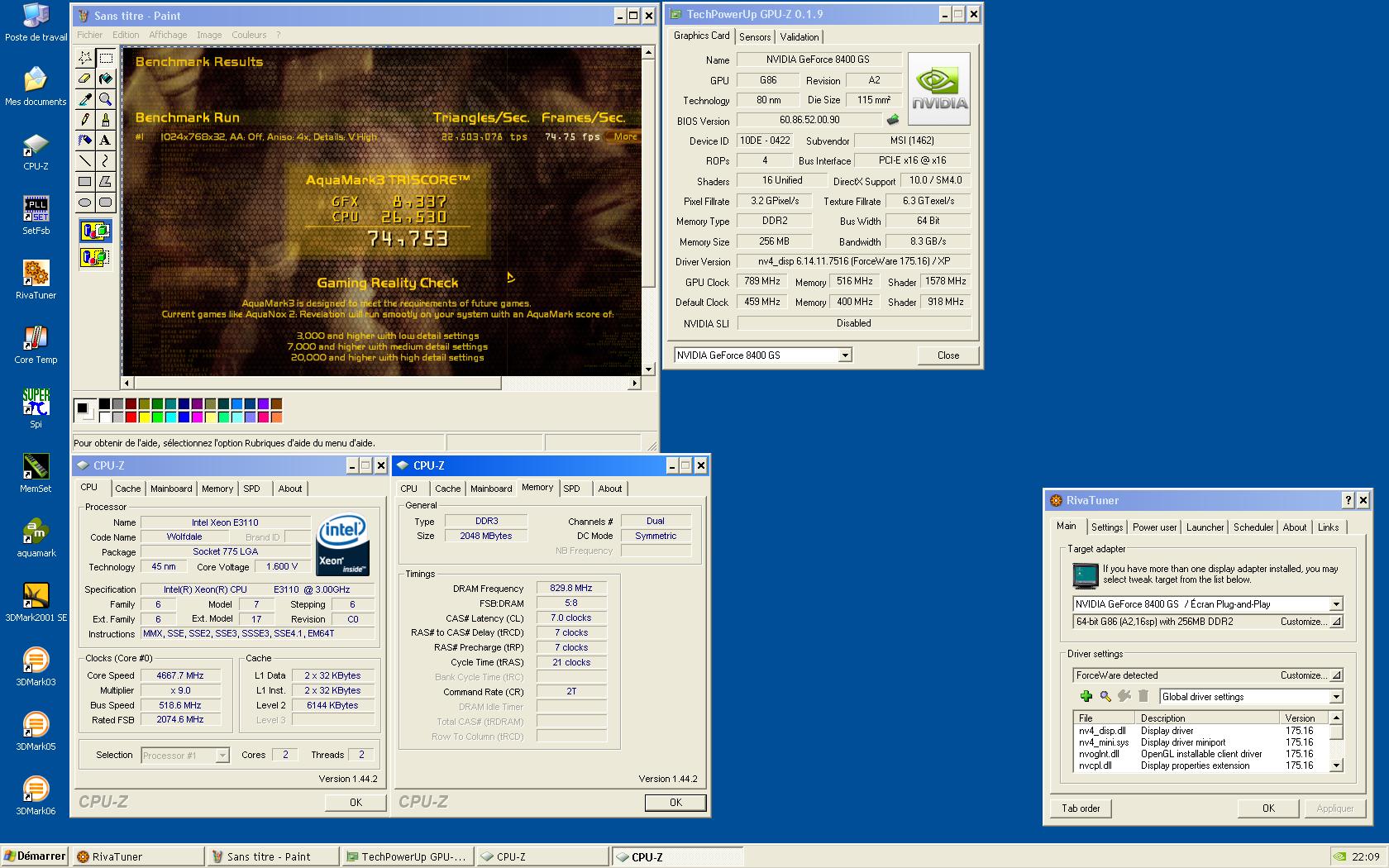Click OK in the left CPU-Z window
Image resolution: width=1389 pixels, height=868 pixels.
point(356,803)
